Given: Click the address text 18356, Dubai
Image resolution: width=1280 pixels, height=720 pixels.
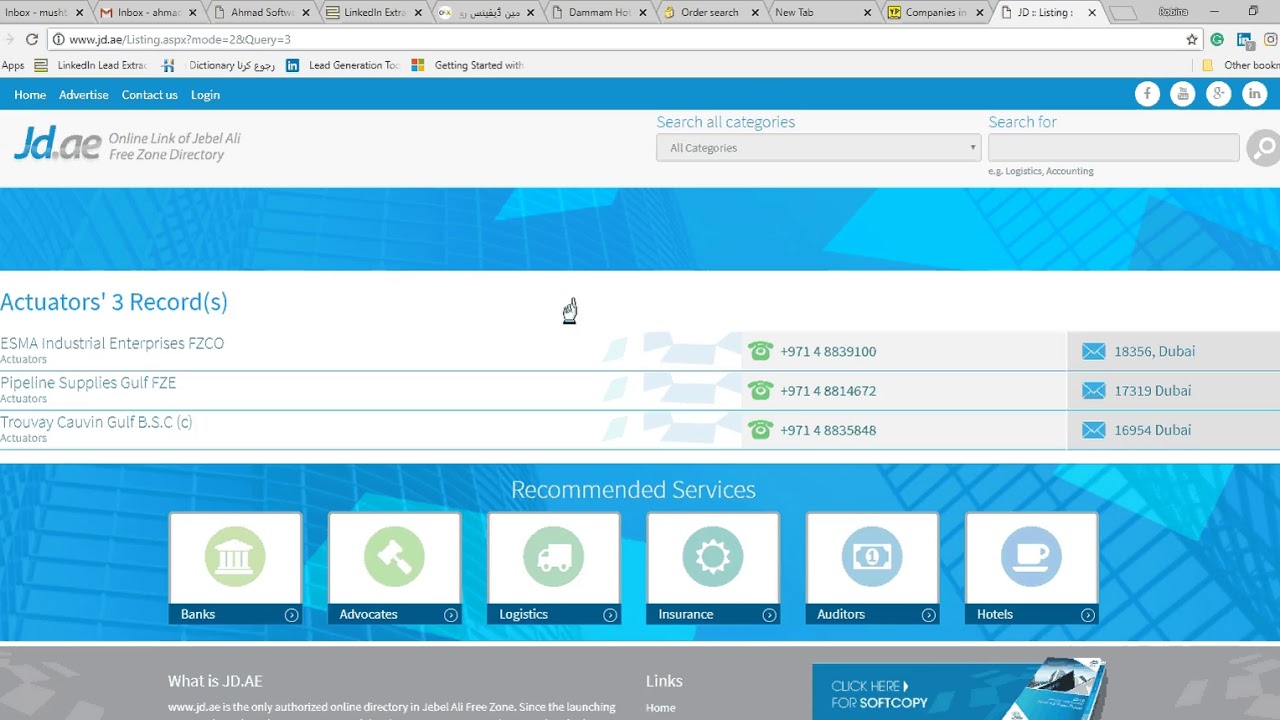Looking at the screenshot, I should [x=1155, y=352].
